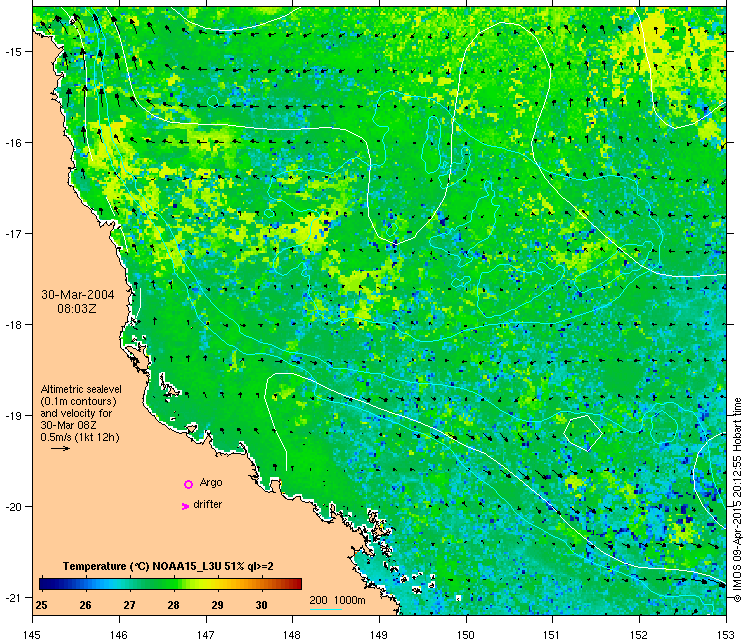Click the IMOS timestamp copyright text

737,500
